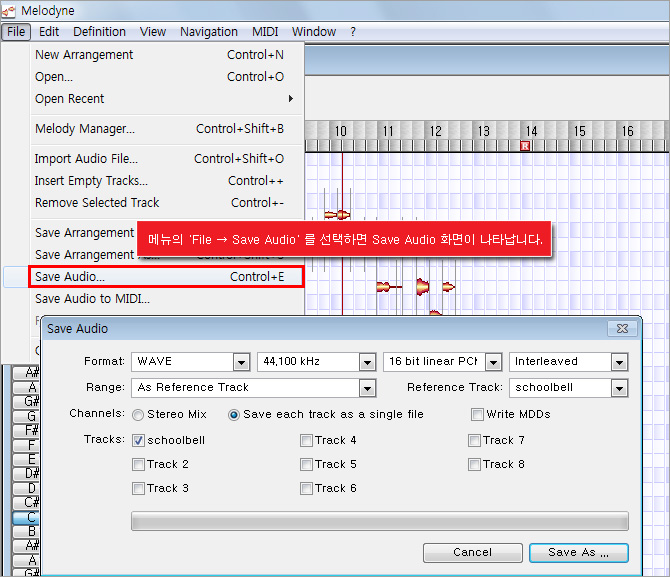Screen dimensions: 670x577
Task: Select the first note blob near bar 11
Action: click(x=384, y=286)
